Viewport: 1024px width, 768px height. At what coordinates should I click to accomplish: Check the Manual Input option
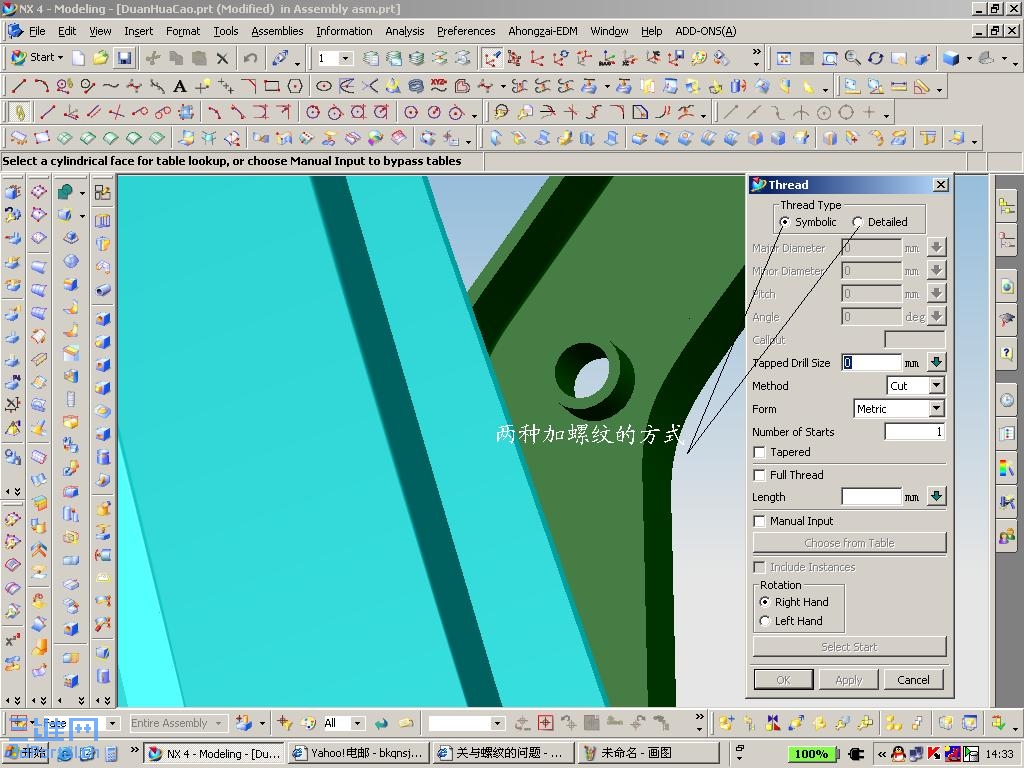click(759, 521)
